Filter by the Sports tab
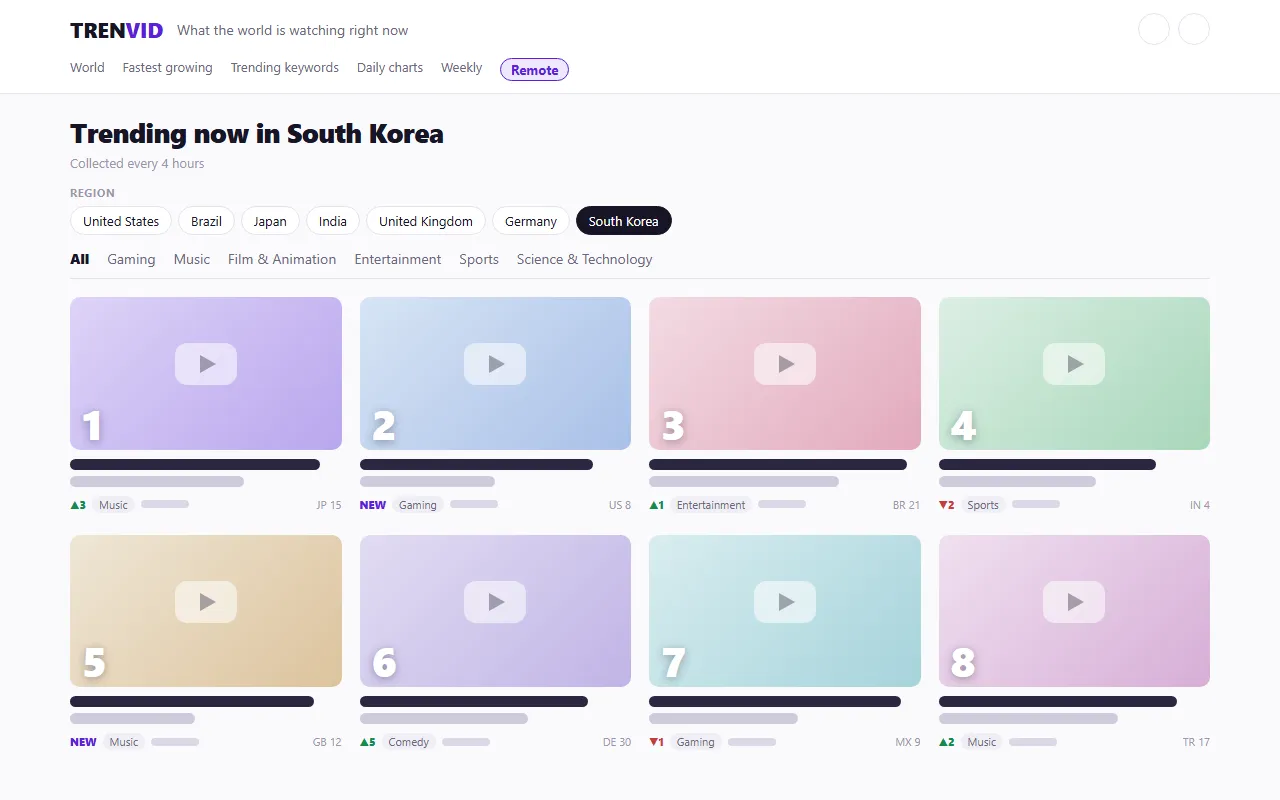The height and width of the screenshot is (800, 1280). [x=479, y=259]
